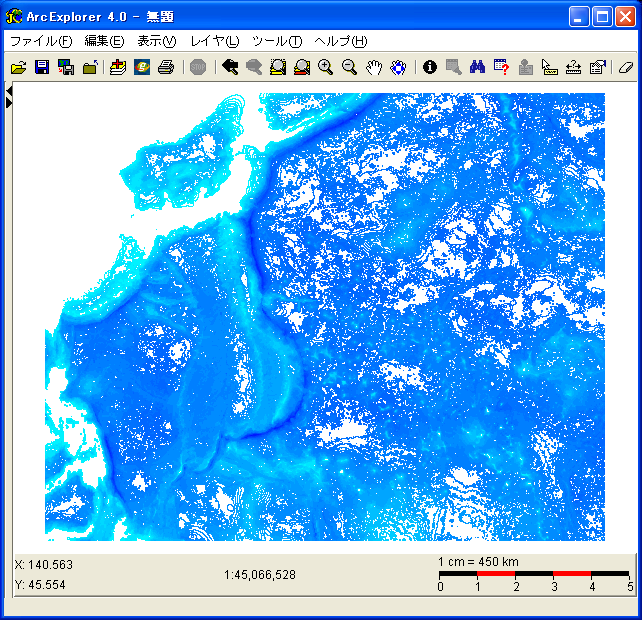Activate the Pan hand tool
The image size is (642, 620).
coord(374,67)
